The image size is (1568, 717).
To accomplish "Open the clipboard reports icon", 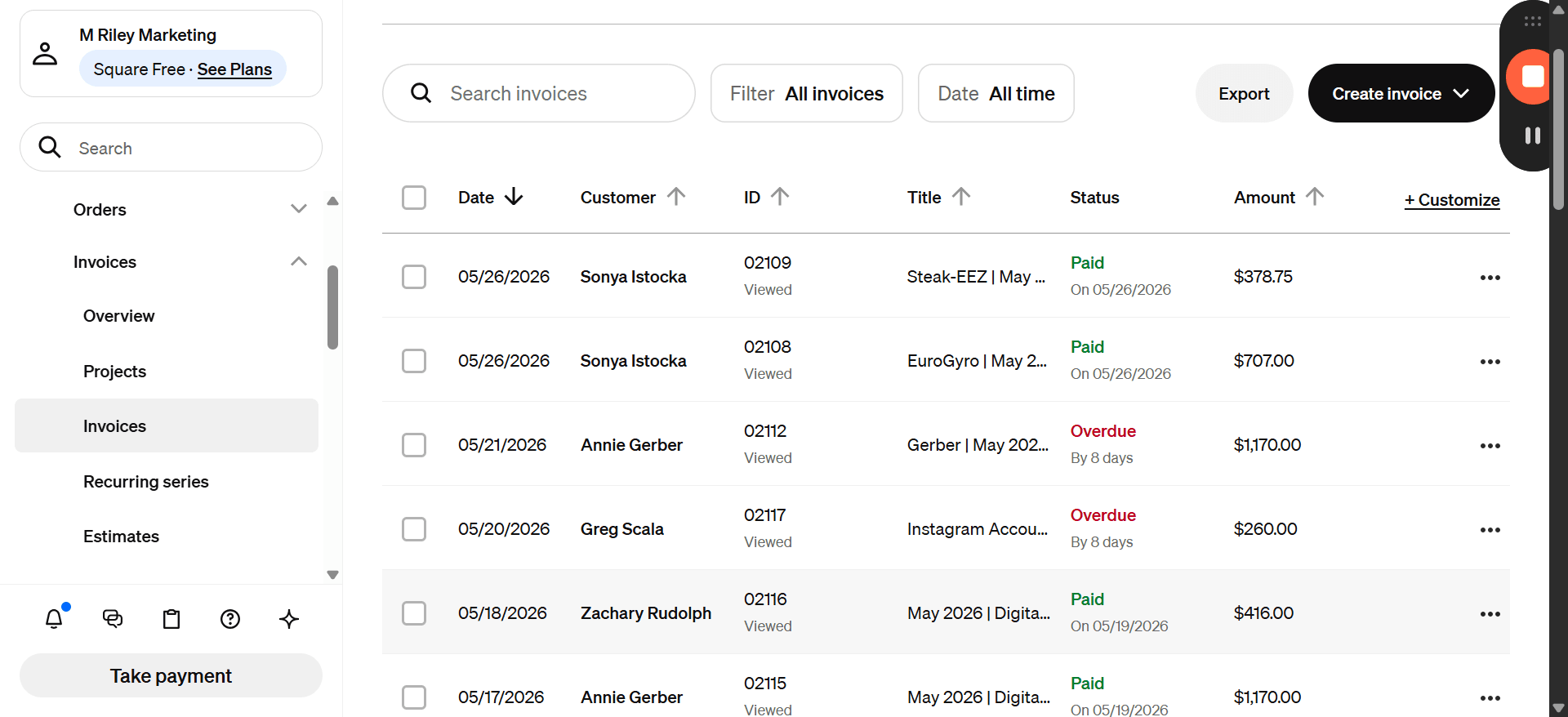I will point(171,619).
